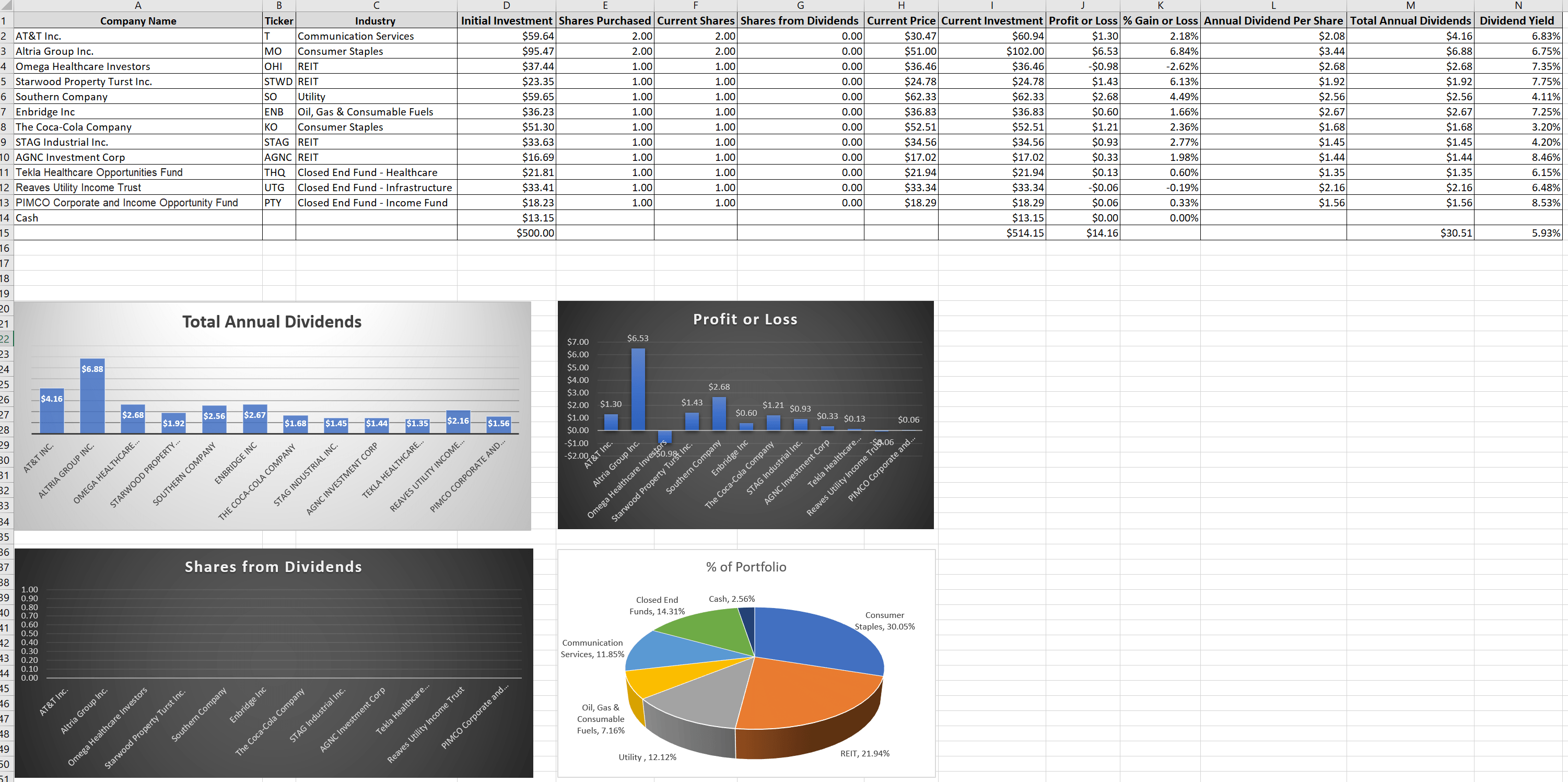The width and height of the screenshot is (1568, 782).
Task: Click the $6.53 bar in Profit or Loss chart
Action: 638,389
